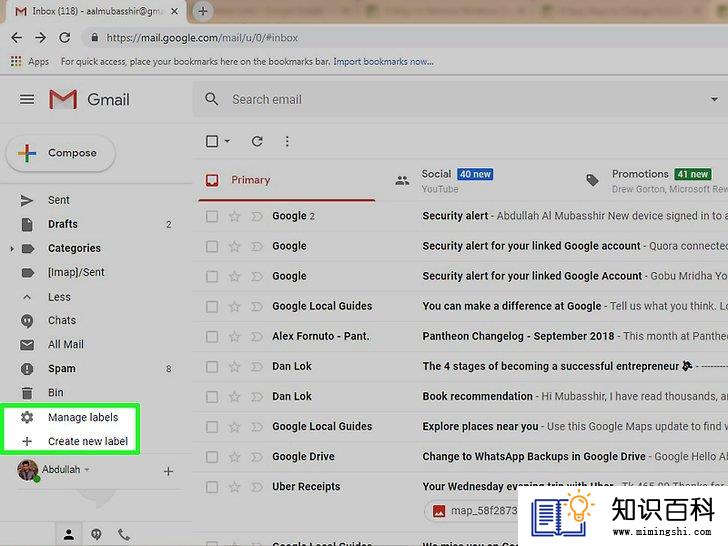
Task: Click the Abdullah profile avatar
Action: click(x=27, y=470)
